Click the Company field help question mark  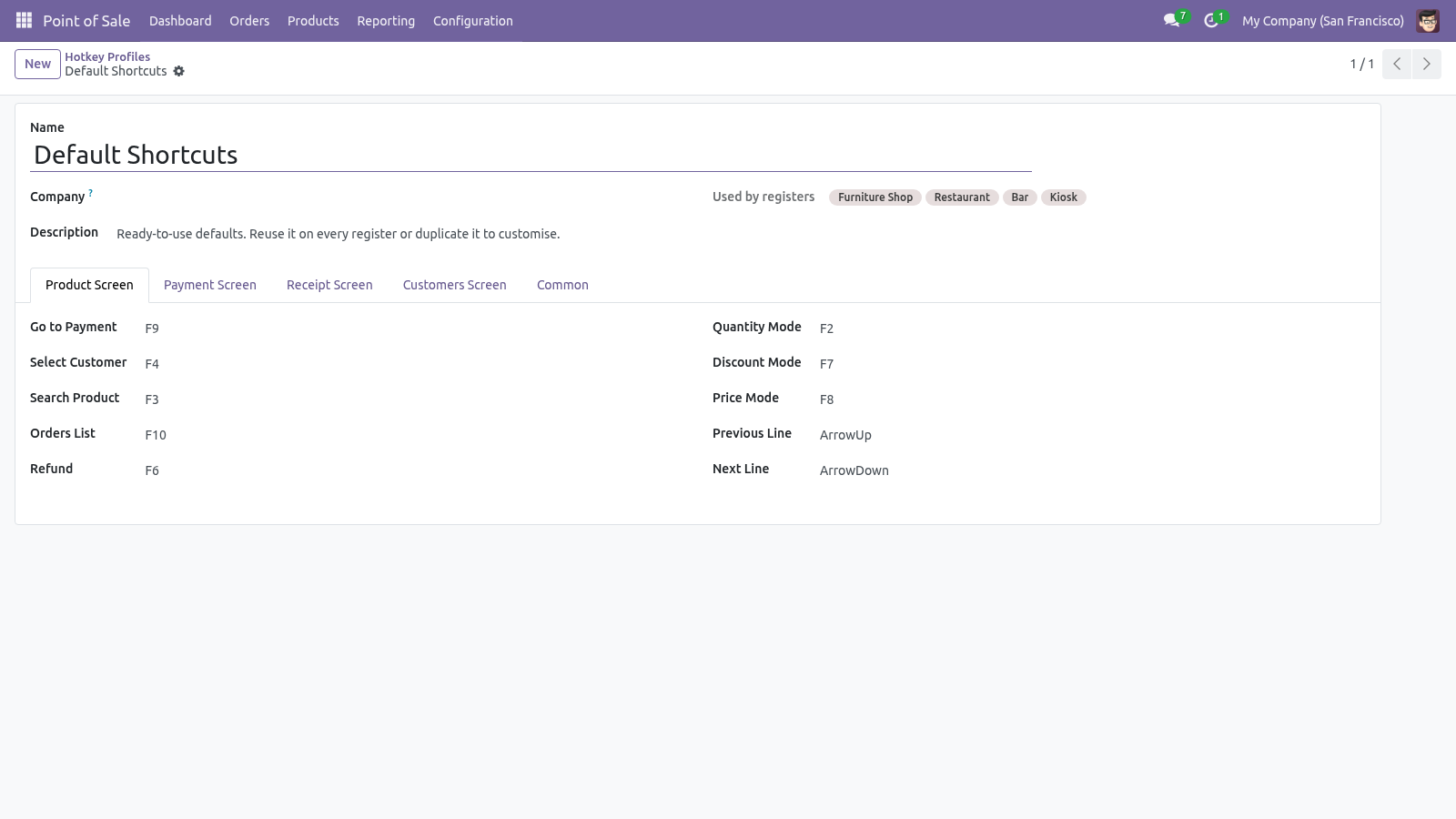point(90,192)
